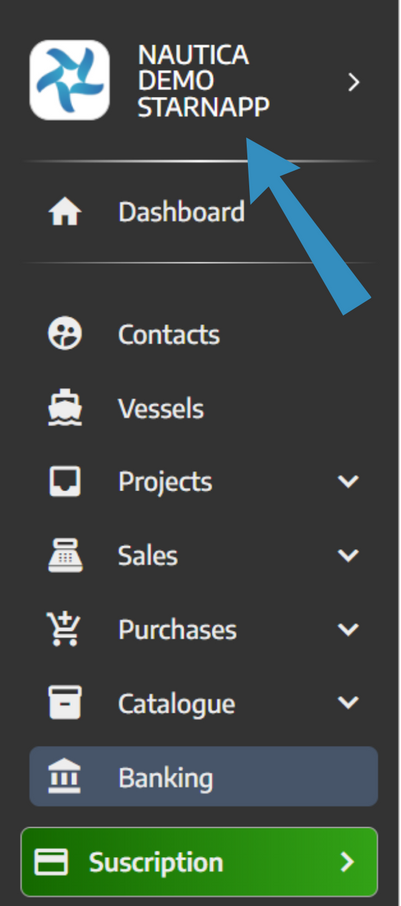
Task: Expand the Sales submenu chevron
Action: [x=348, y=555]
